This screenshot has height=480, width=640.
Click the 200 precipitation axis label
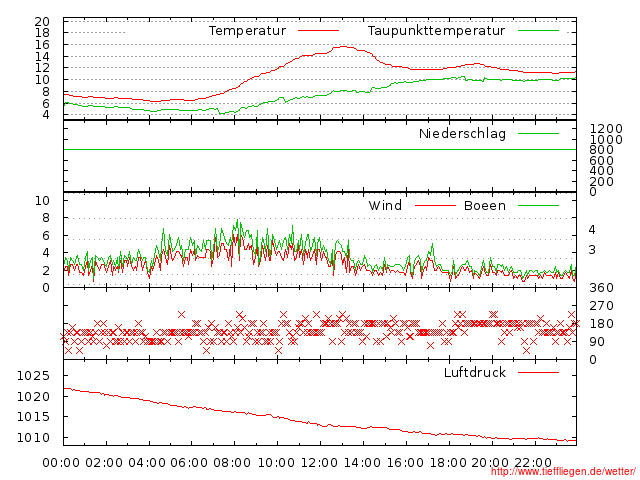point(601,181)
